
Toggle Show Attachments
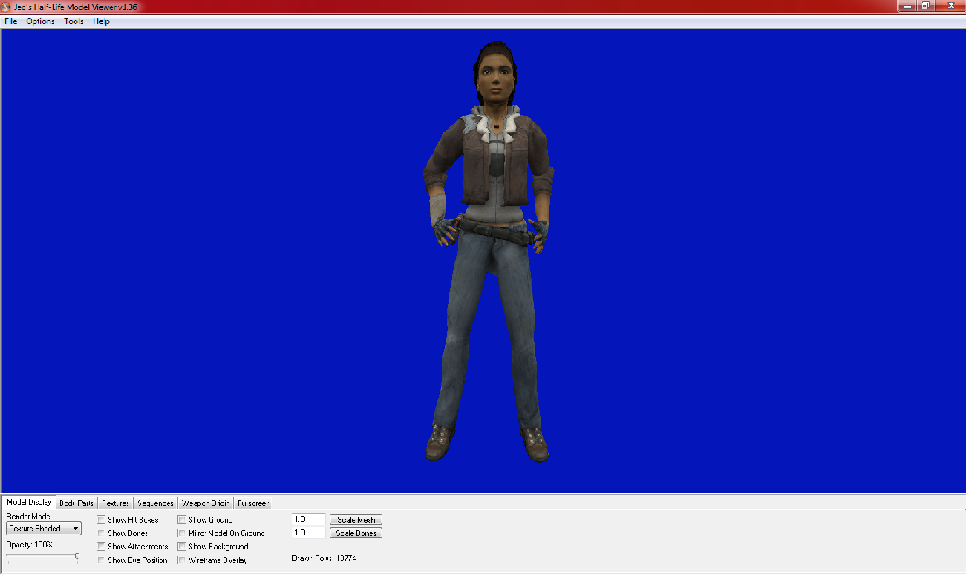click(x=100, y=546)
